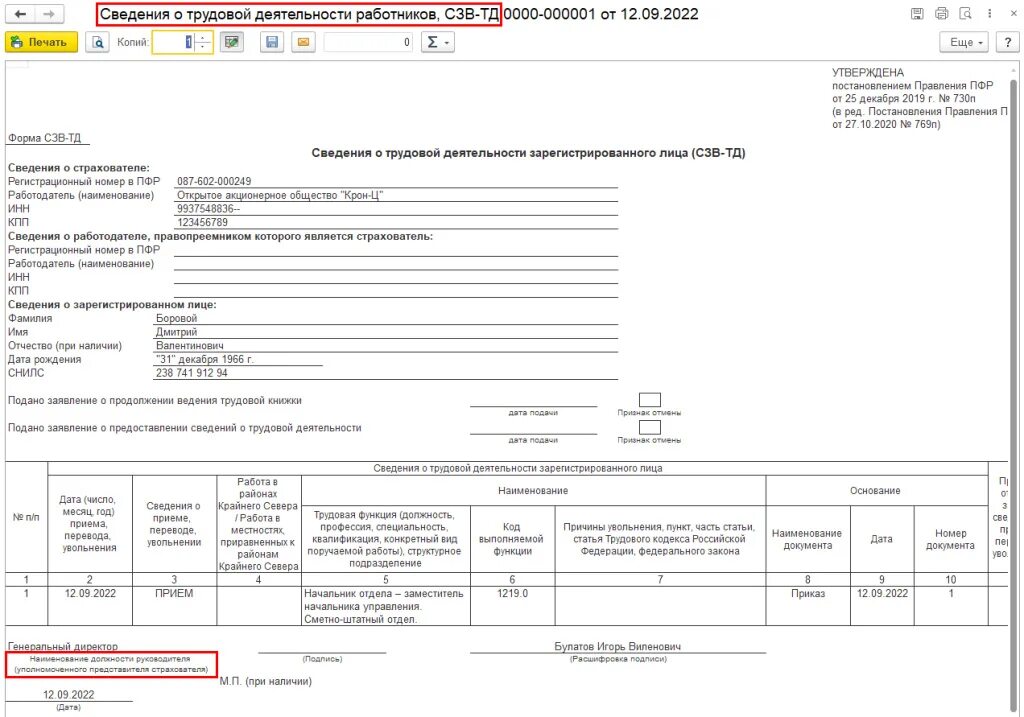
Task: Expand the arrow next to the Σ icon
Action: coord(445,42)
